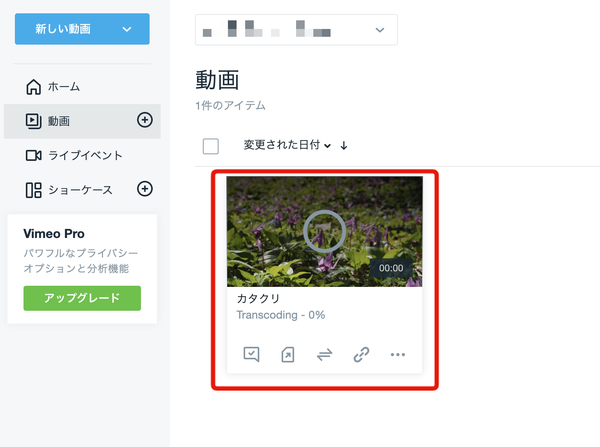This screenshot has height=447, width=600.
Task: Select the 動画 sidebar item
Action: click(x=82, y=121)
